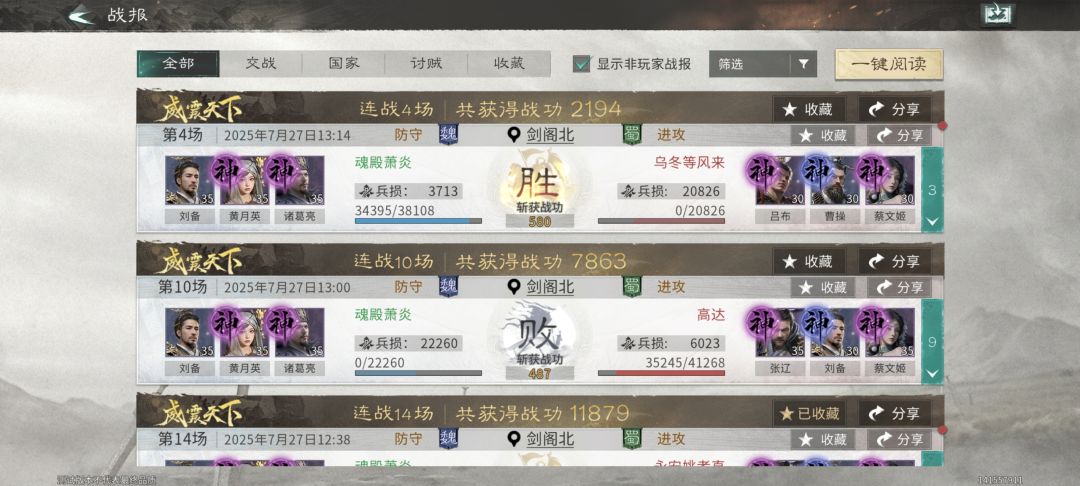Untick the 显示非玩家战报 checkbox
Viewport: 1080px width, 486px height.
pos(582,64)
